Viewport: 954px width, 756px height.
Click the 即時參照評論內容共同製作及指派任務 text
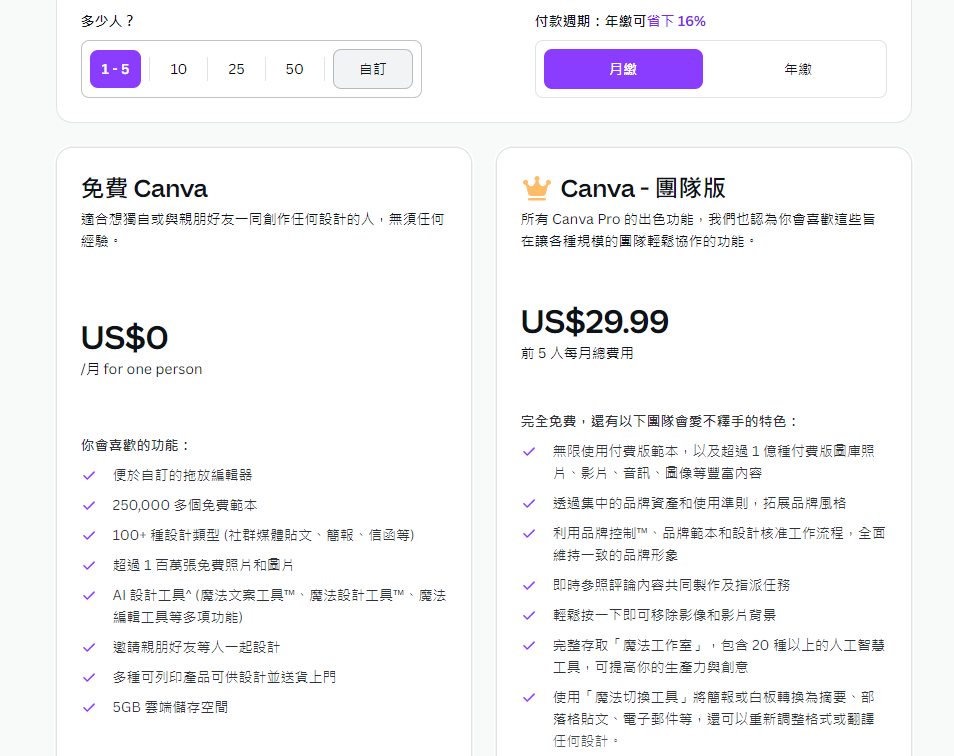coord(672,585)
